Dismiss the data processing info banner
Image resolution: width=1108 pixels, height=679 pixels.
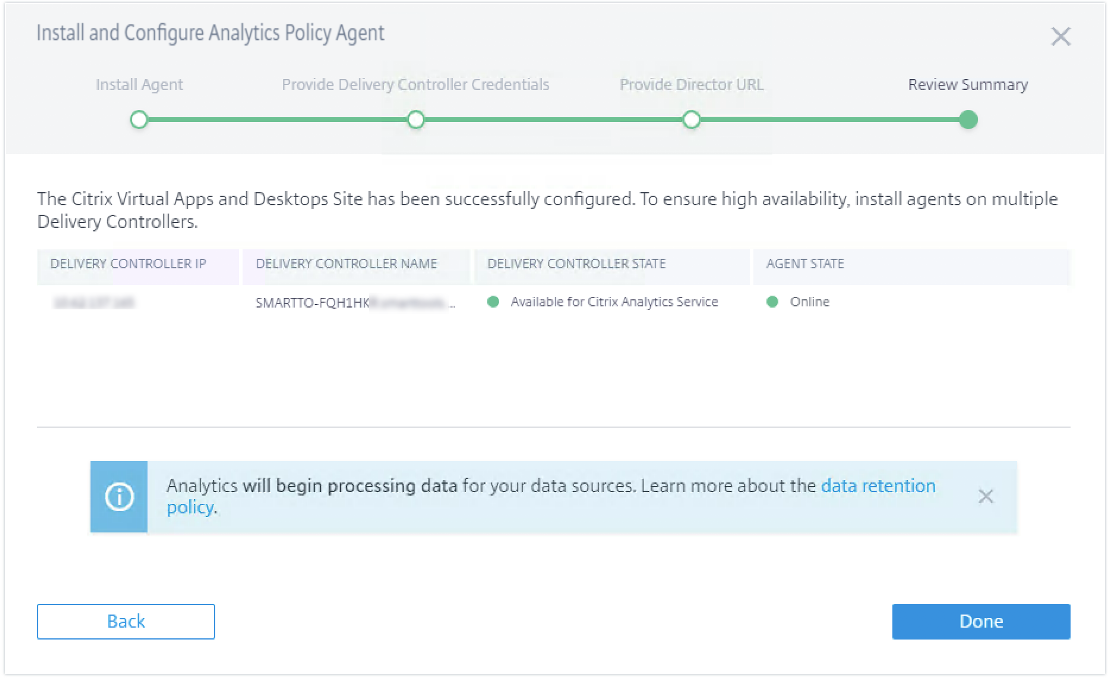pyautogui.click(x=986, y=496)
